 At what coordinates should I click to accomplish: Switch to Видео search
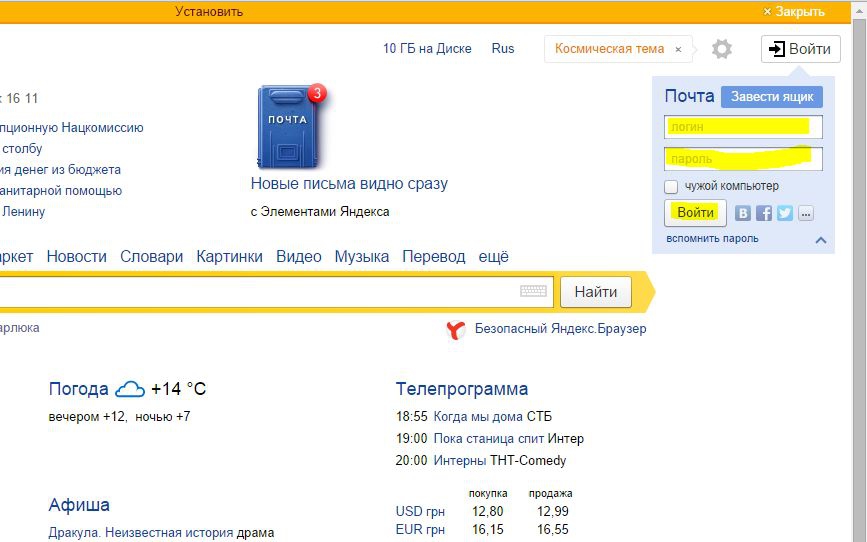[x=299, y=257]
